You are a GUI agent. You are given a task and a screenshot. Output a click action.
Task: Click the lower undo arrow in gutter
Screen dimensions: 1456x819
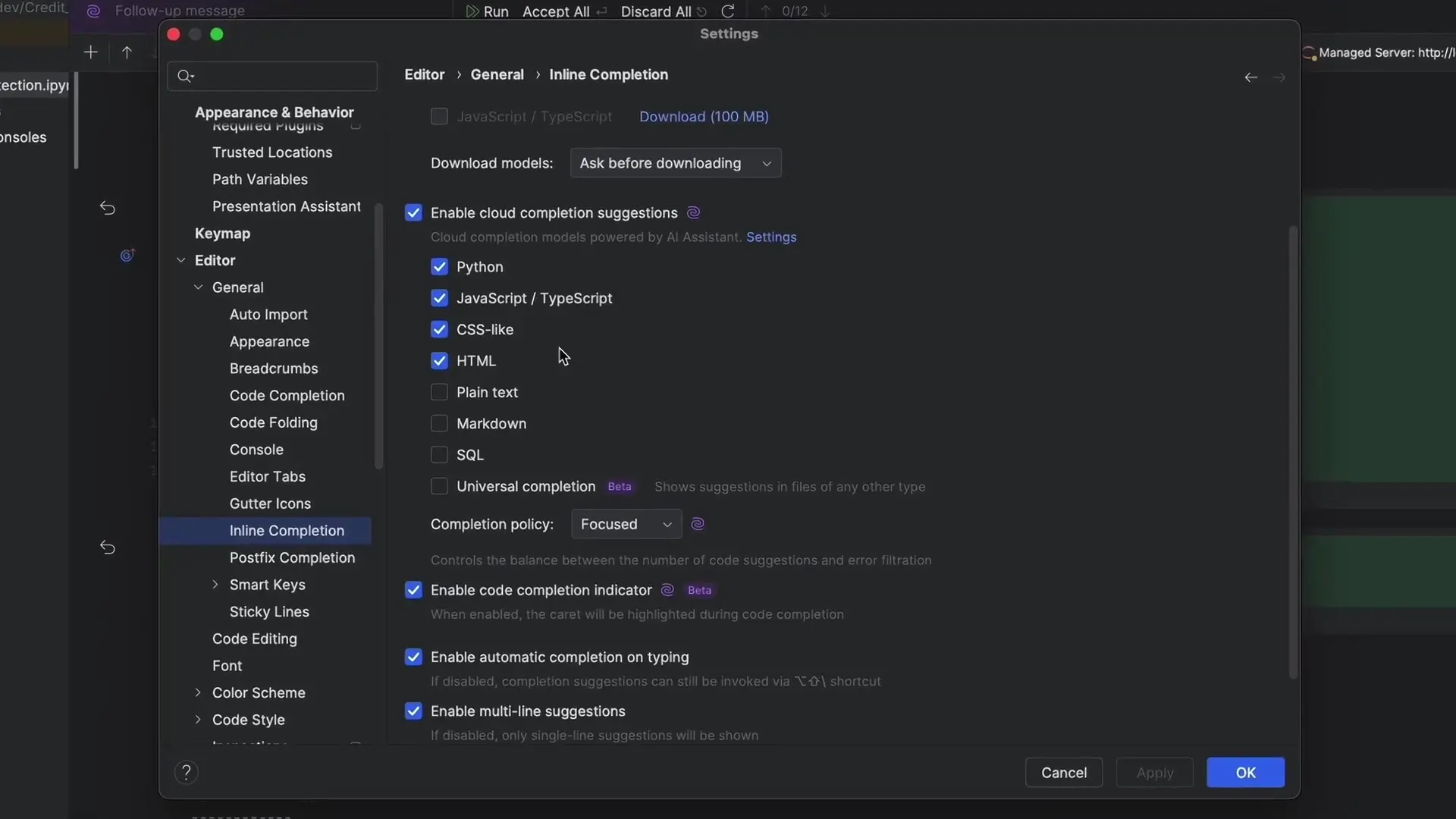click(108, 547)
